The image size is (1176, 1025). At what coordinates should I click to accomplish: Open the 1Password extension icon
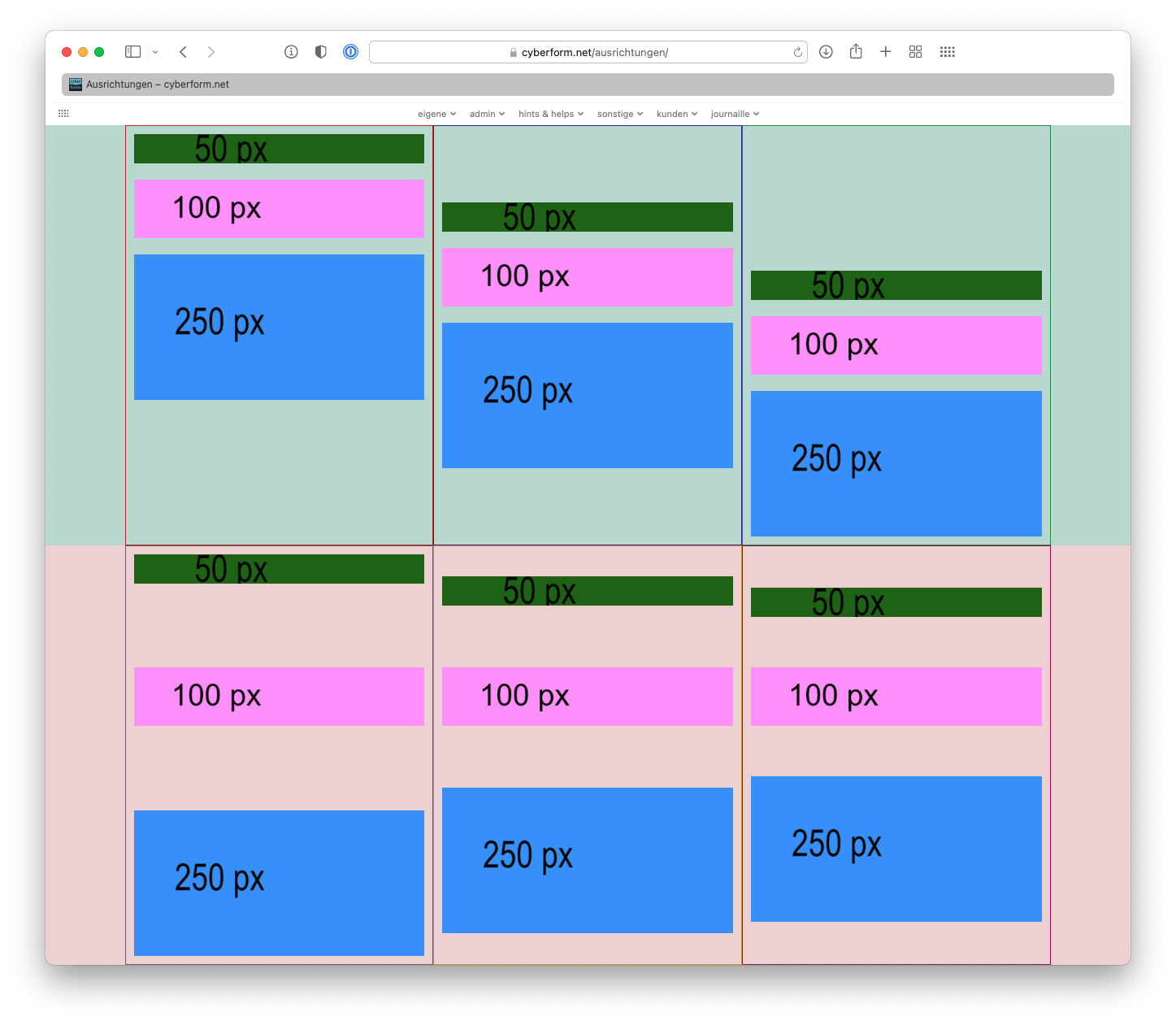pyautogui.click(x=350, y=52)
